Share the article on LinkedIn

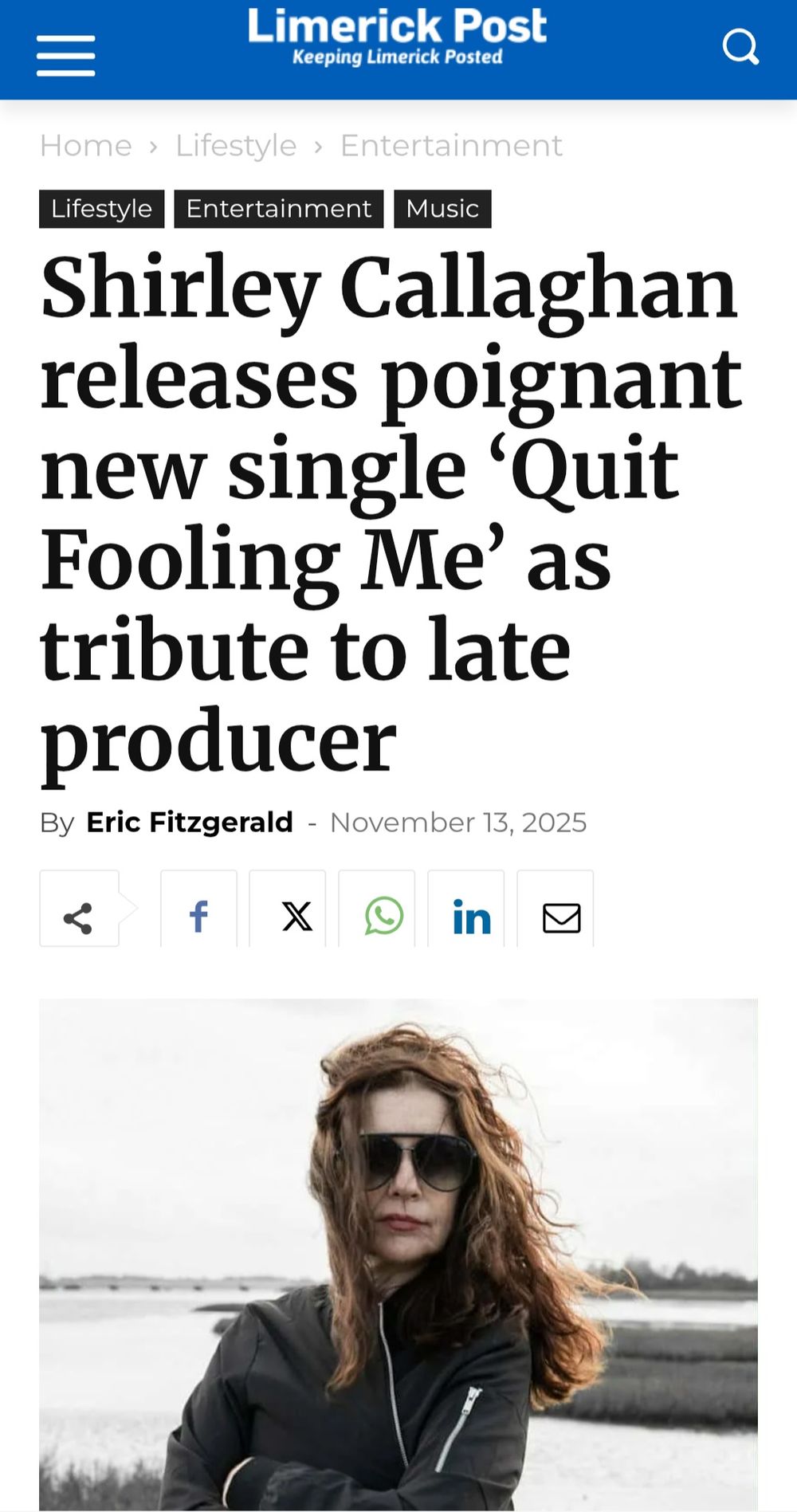466,909
